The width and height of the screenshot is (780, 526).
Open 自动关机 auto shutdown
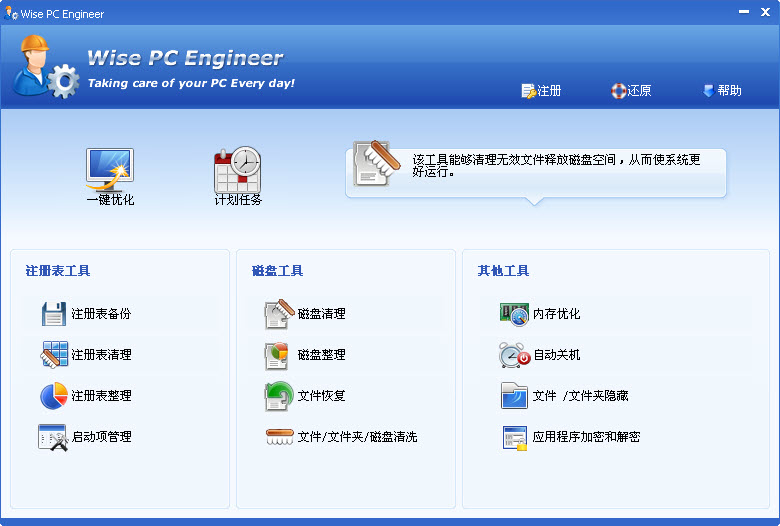click(x=557, y=355)
